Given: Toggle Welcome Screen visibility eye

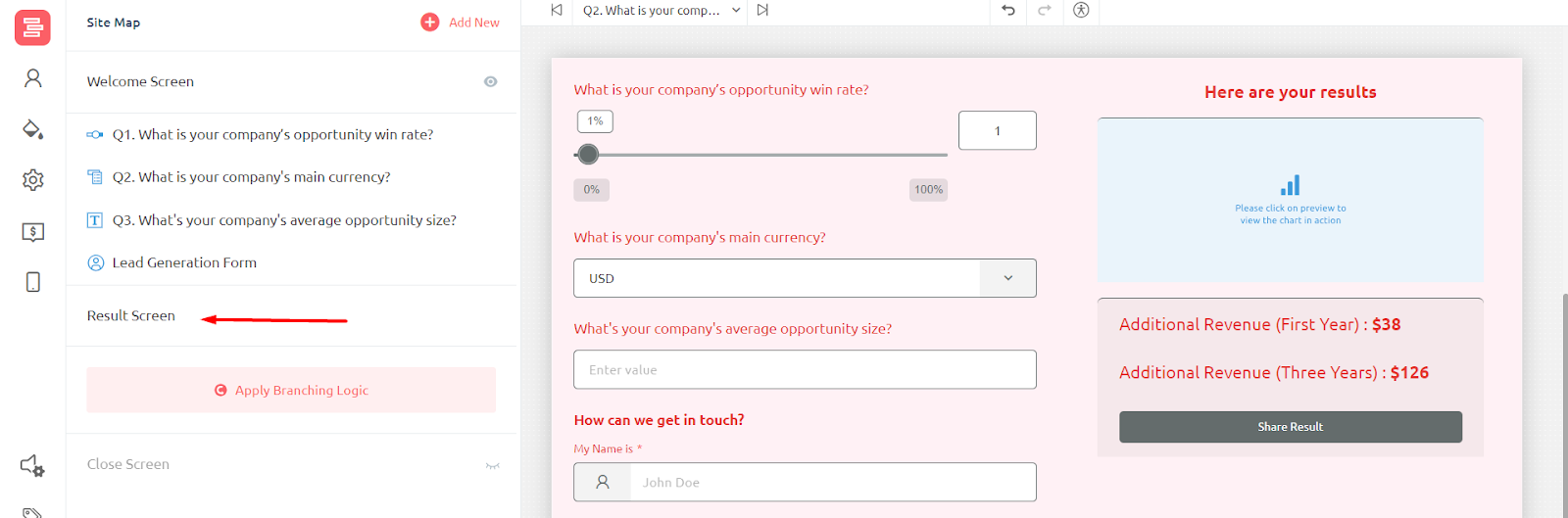Looking at the screenshot, I should [x=490, y=81].
